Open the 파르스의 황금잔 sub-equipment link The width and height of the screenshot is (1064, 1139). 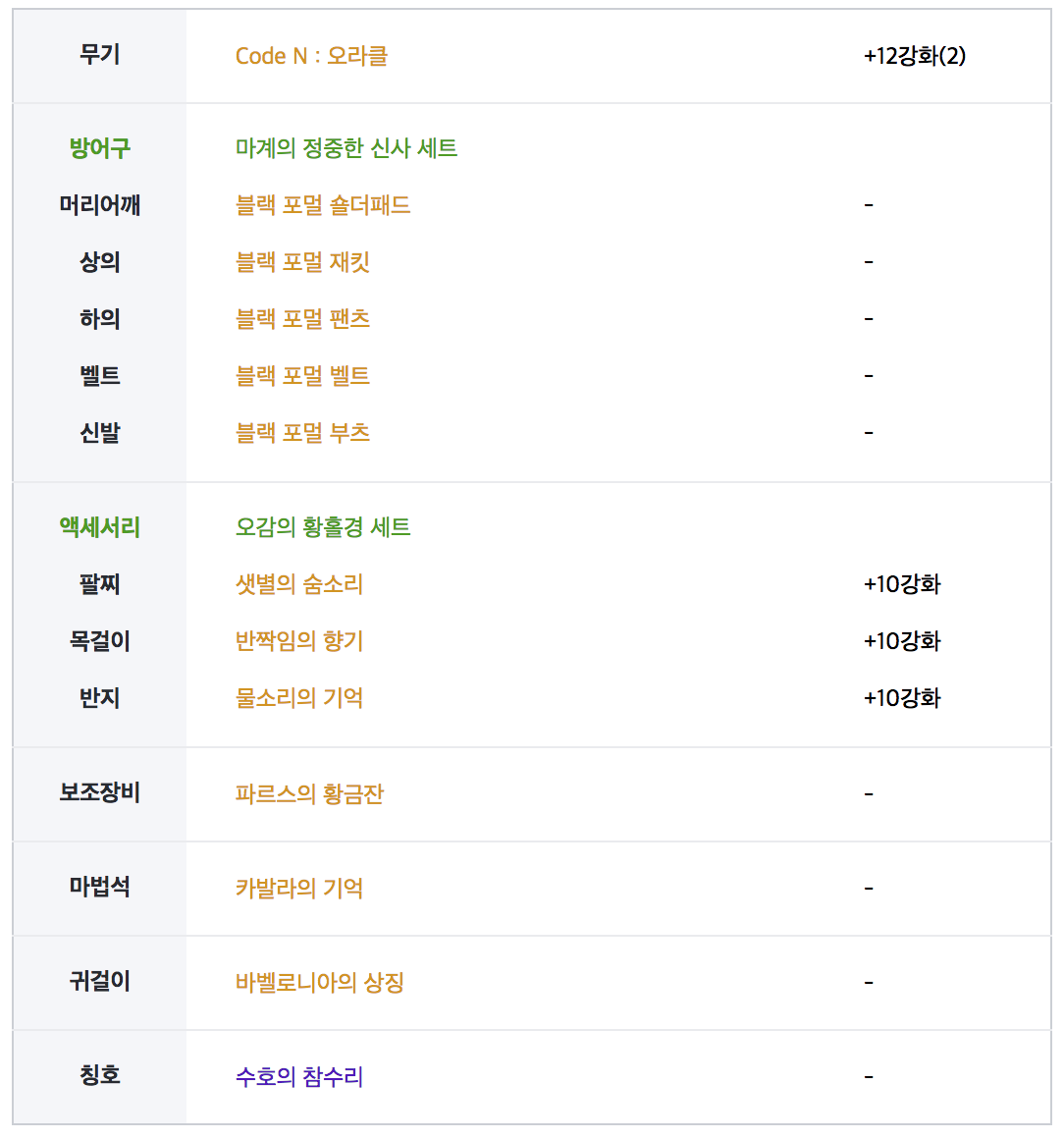pyautogui.click(x=309, y=794)
